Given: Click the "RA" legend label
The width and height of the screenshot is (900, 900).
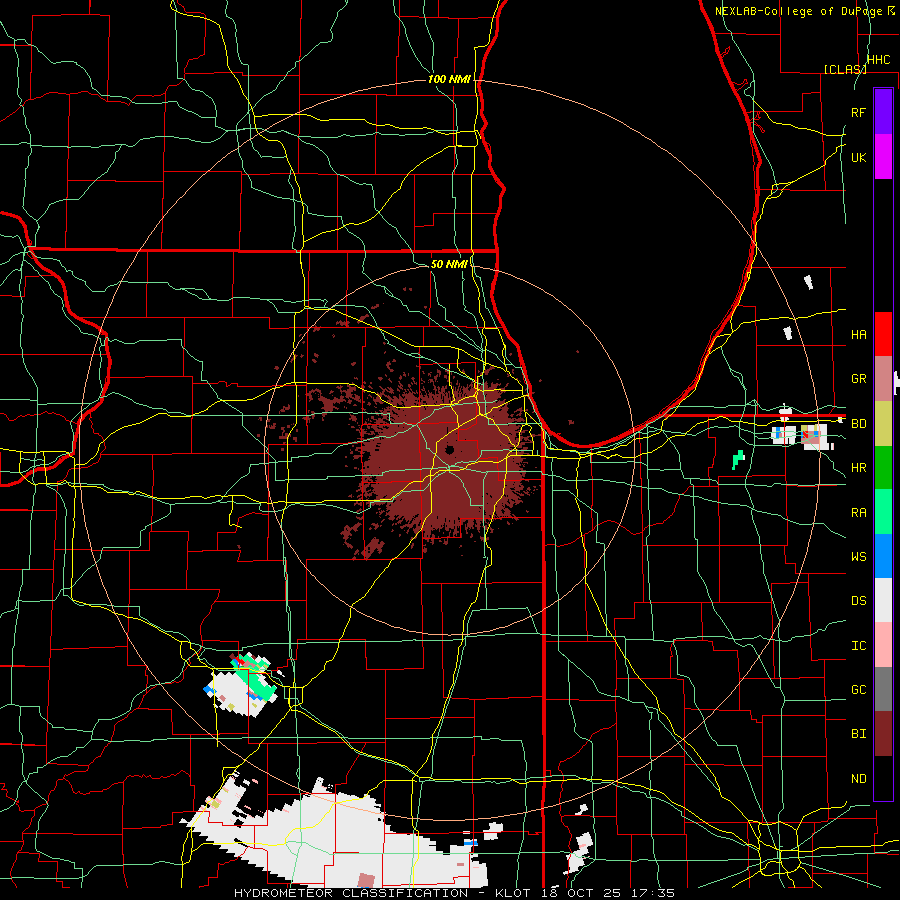Looking at the screenshot, I should pos(859,512).
